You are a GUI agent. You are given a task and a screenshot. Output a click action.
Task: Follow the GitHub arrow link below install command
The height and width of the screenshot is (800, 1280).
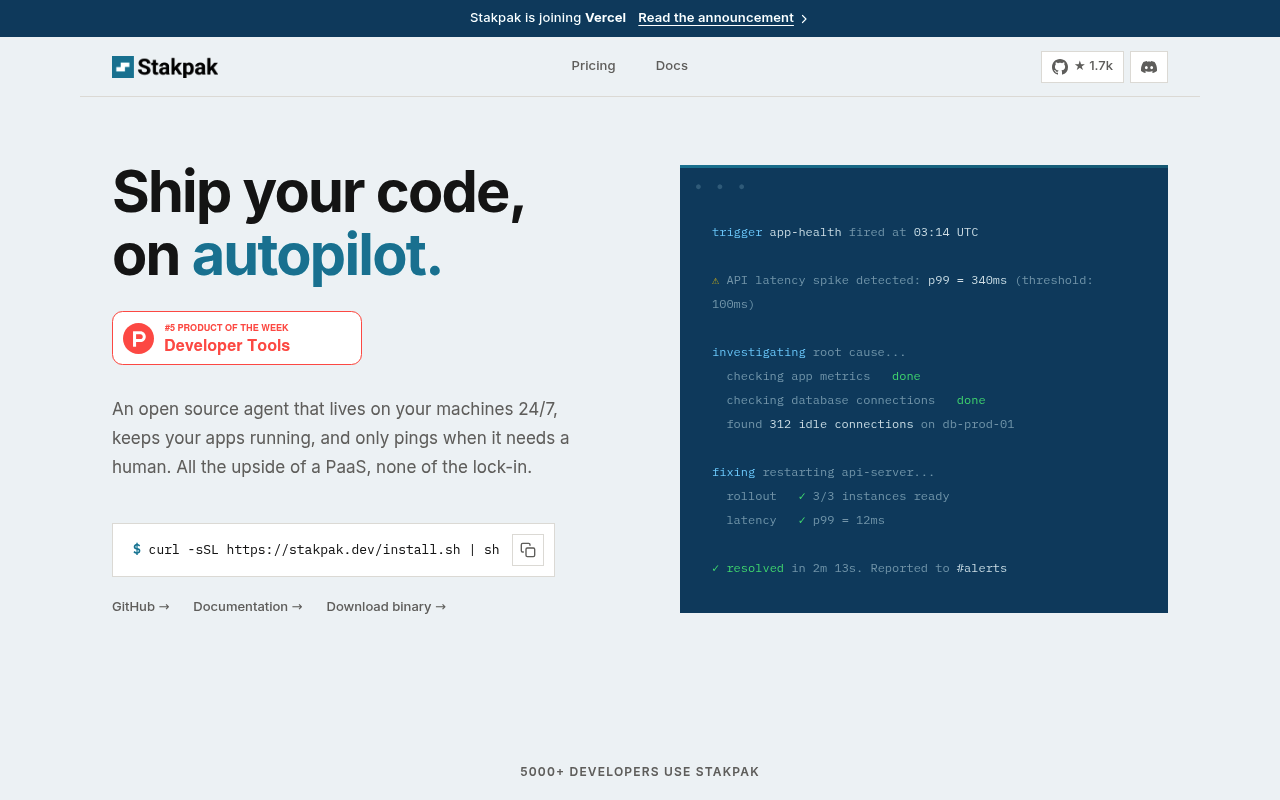141,607
